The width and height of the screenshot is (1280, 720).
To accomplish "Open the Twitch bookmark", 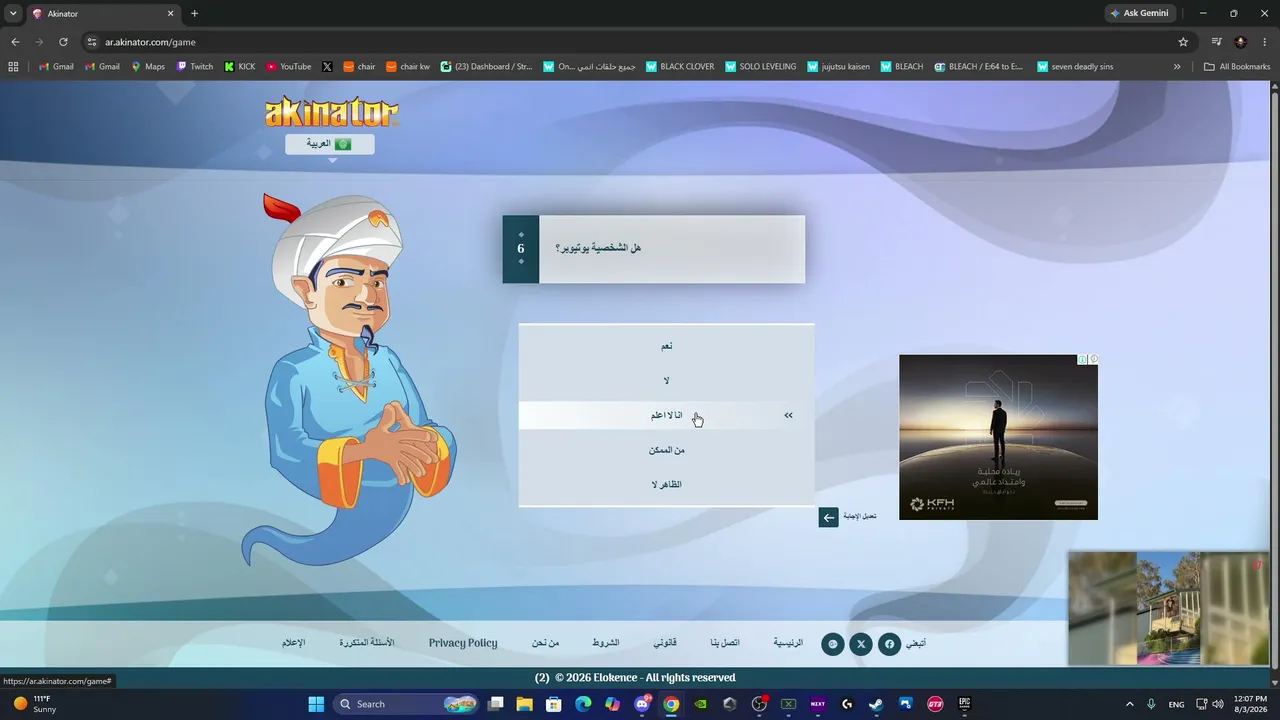I will 195,67.
